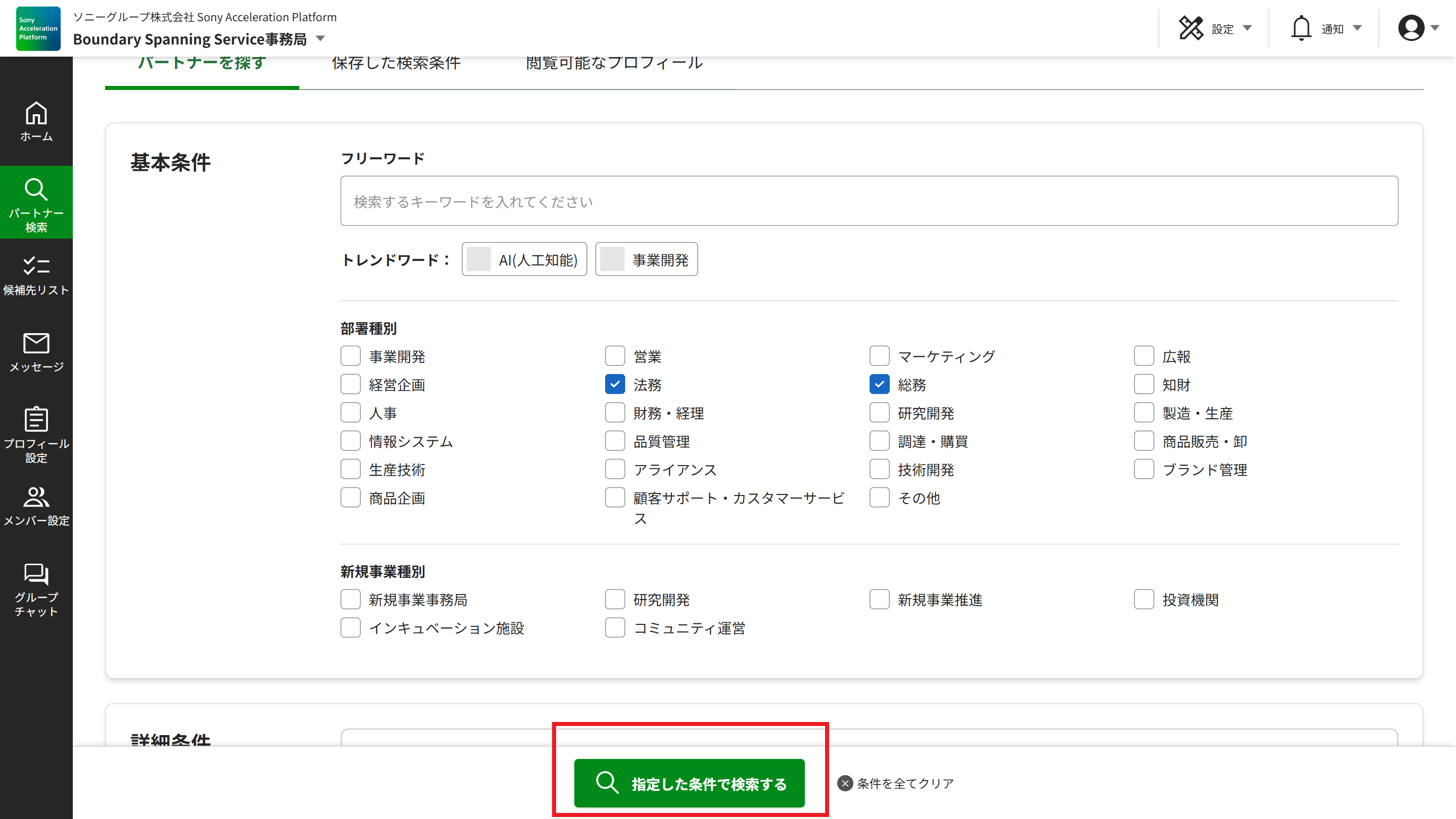Click 指定した条件で検索する search button
The width and height of the screenshot is (1456, 819).
tap(689, 783)
